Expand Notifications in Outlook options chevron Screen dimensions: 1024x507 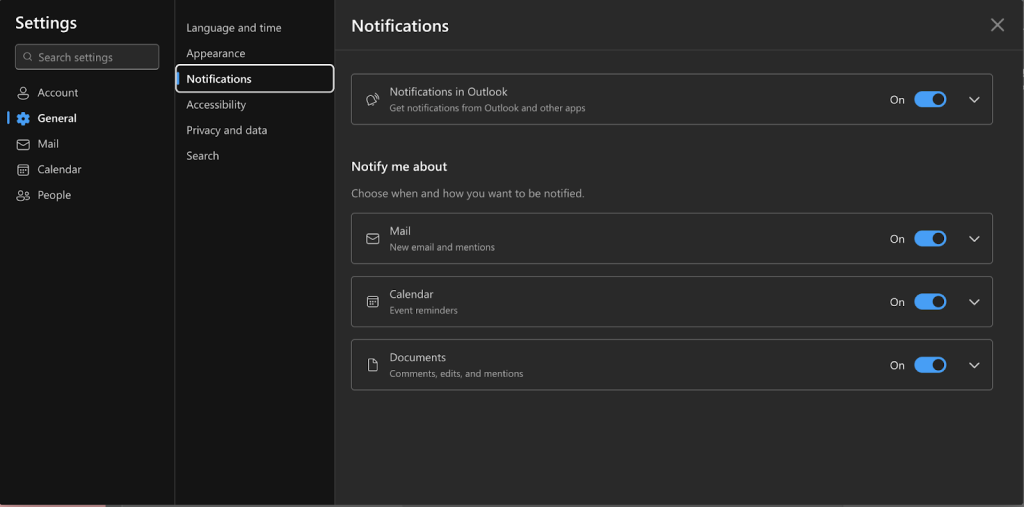974,100
